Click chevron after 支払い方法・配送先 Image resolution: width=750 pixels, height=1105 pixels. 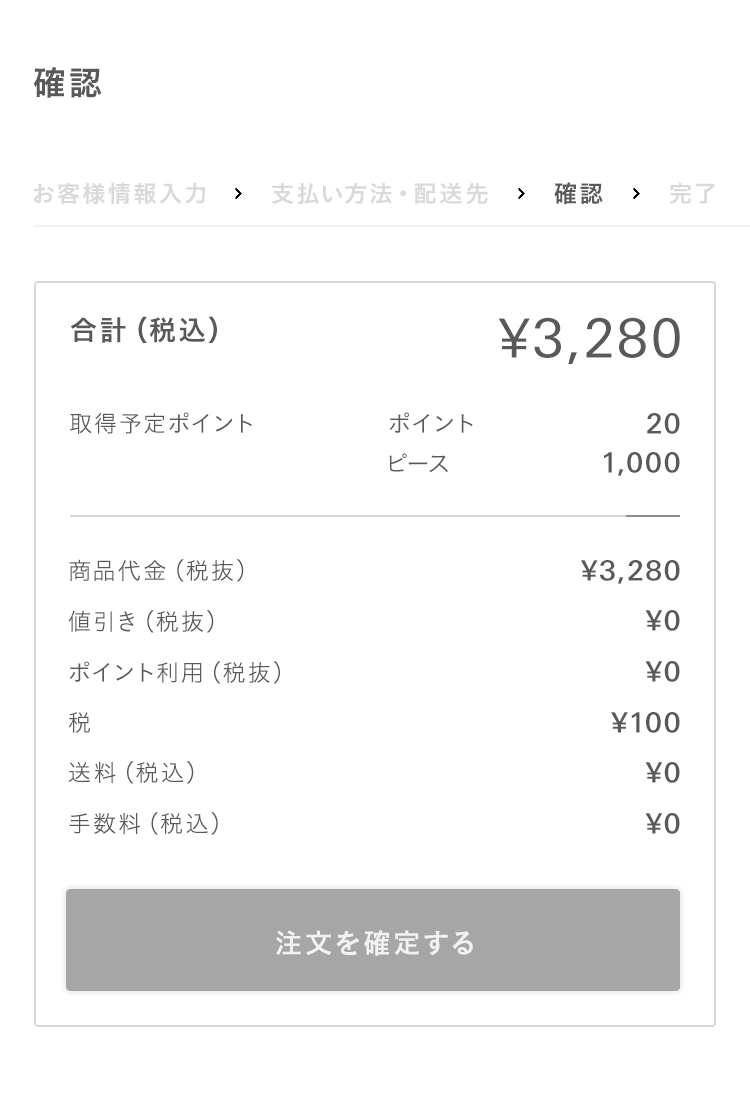[x=522, y=194]
